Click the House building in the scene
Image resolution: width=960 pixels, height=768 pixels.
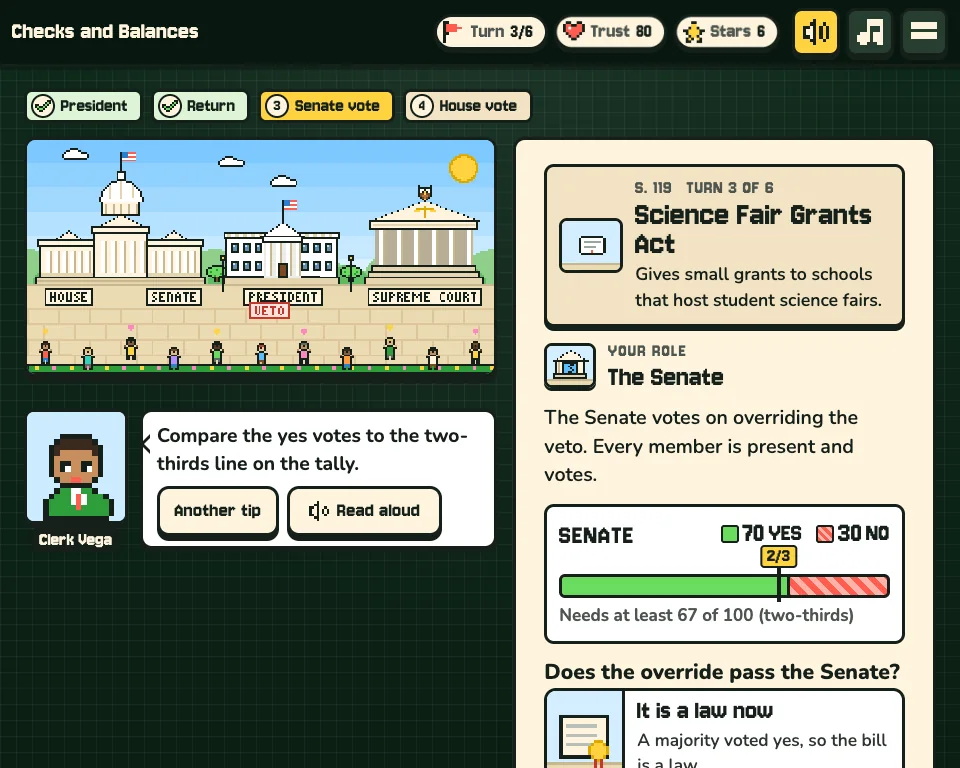(x=67, y=258)
